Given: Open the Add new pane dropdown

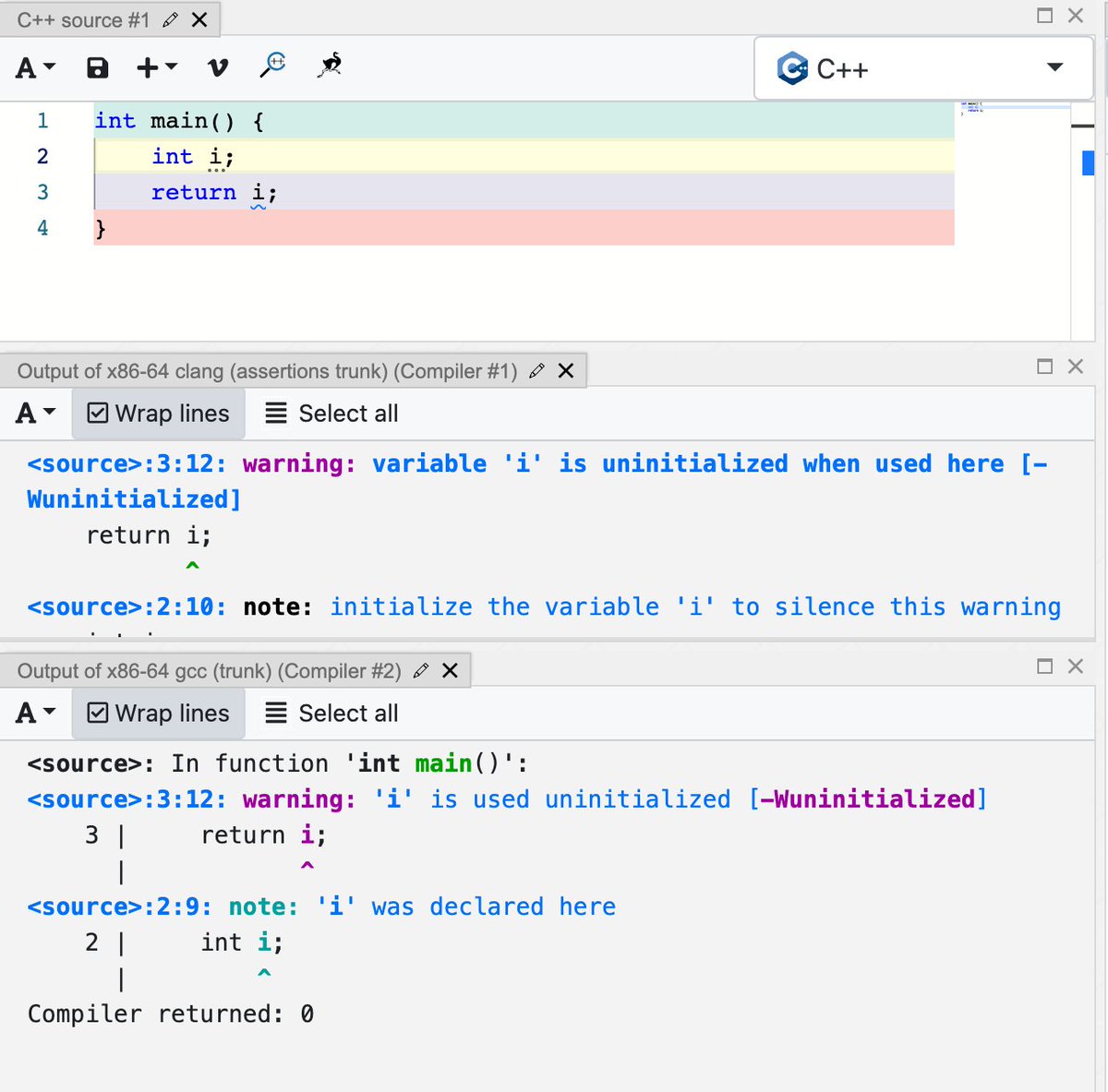Looking at the screenshot, I should [x=156, y=67].
